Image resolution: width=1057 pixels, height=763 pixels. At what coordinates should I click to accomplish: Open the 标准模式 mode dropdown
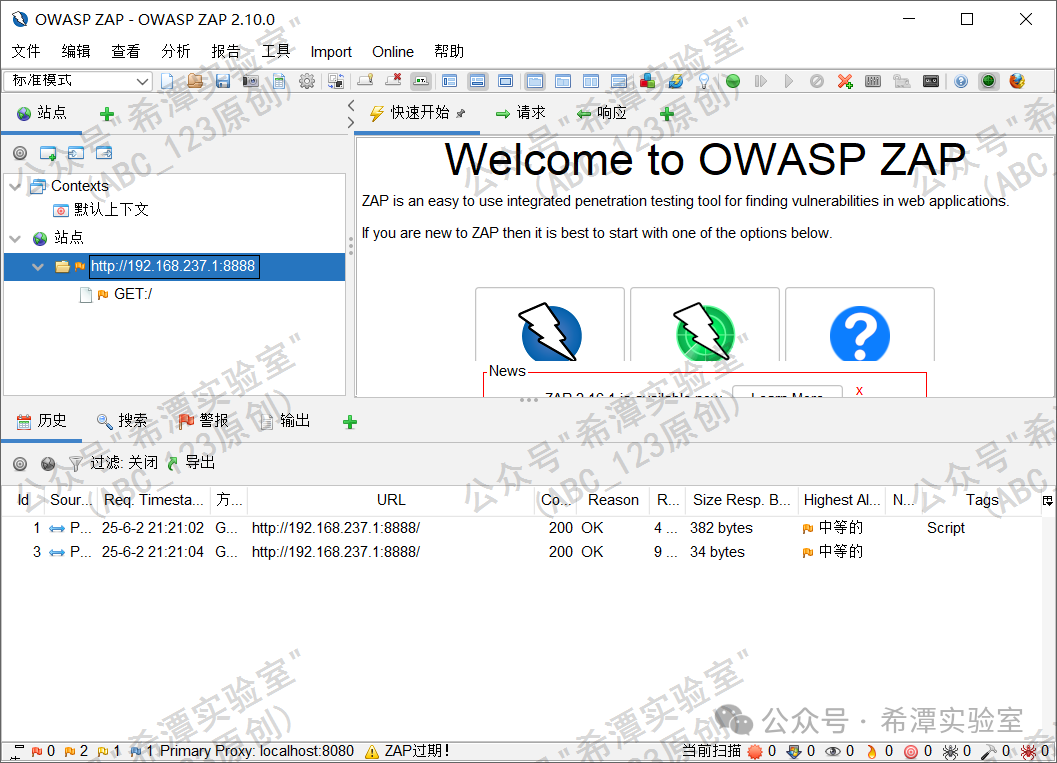click(x=78, y=81)
